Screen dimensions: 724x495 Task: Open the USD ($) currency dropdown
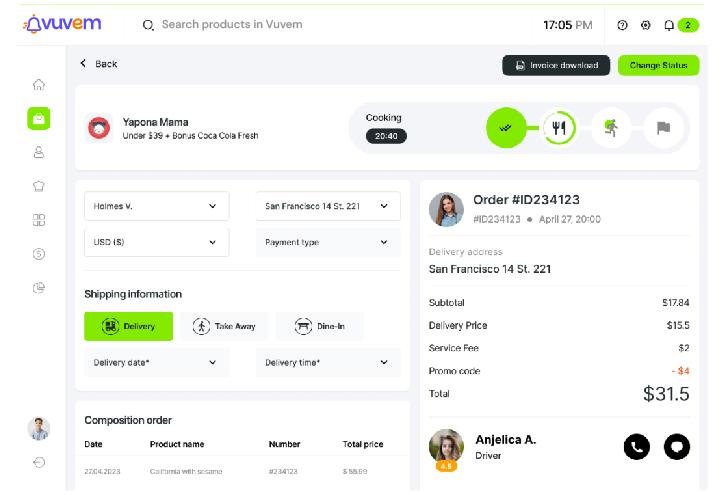coord(157,242)
